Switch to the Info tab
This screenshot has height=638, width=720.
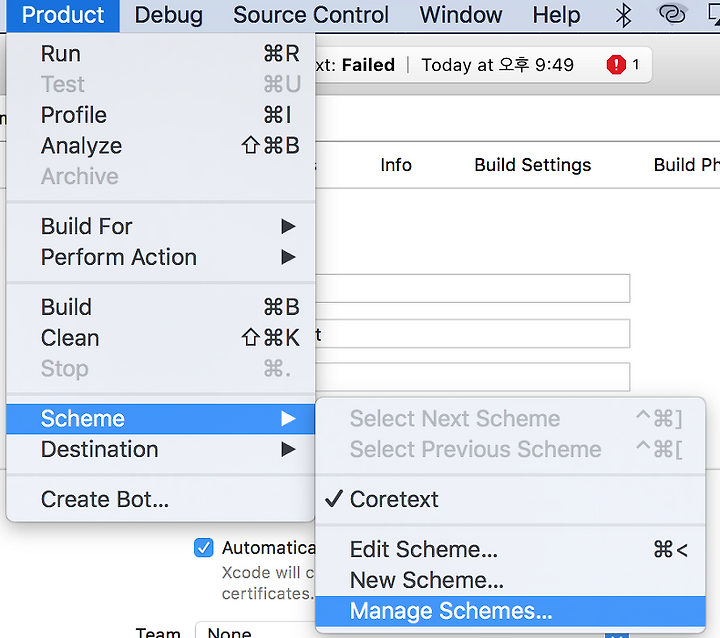coord(396,165)
